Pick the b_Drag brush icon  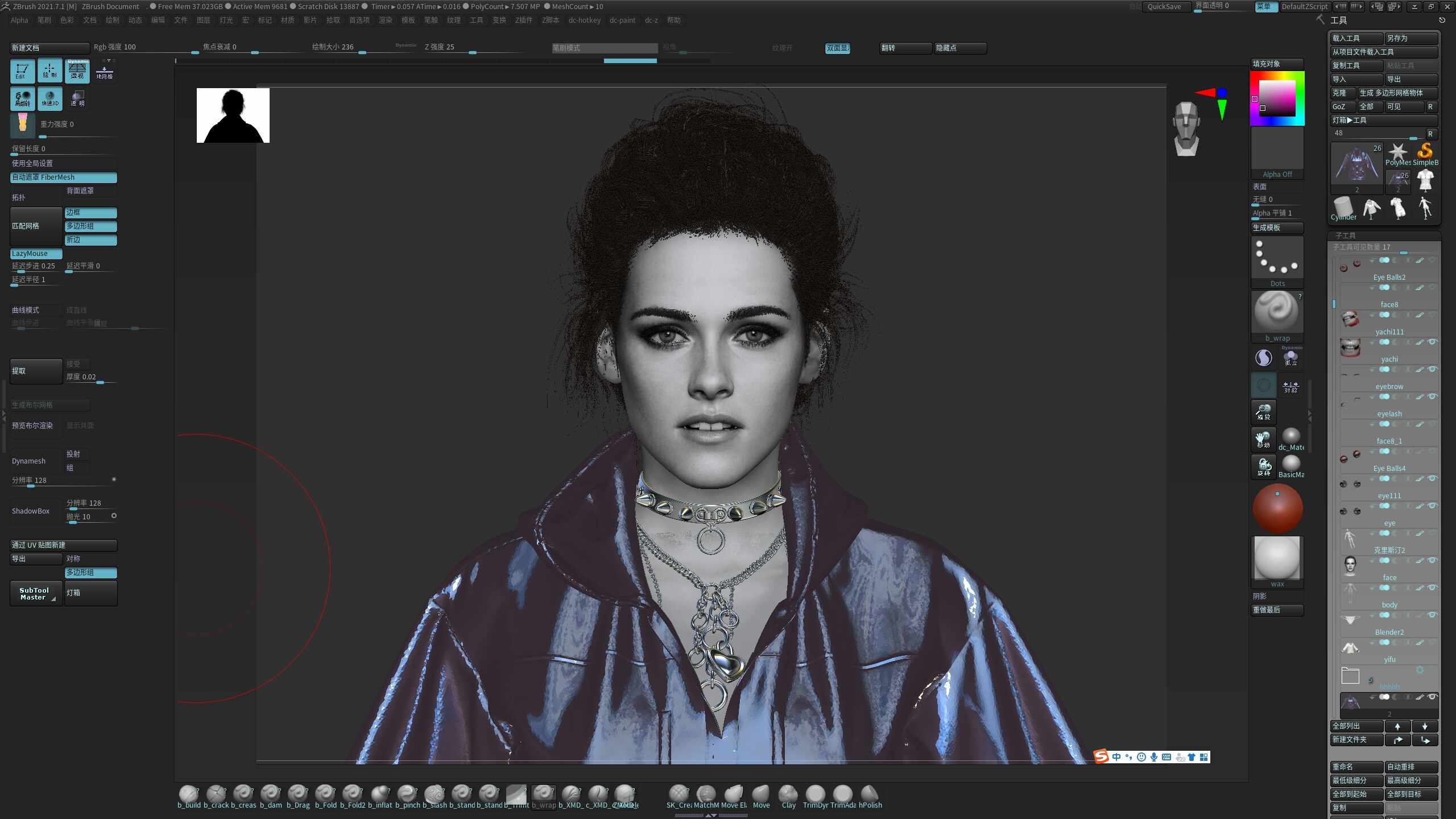298,796
